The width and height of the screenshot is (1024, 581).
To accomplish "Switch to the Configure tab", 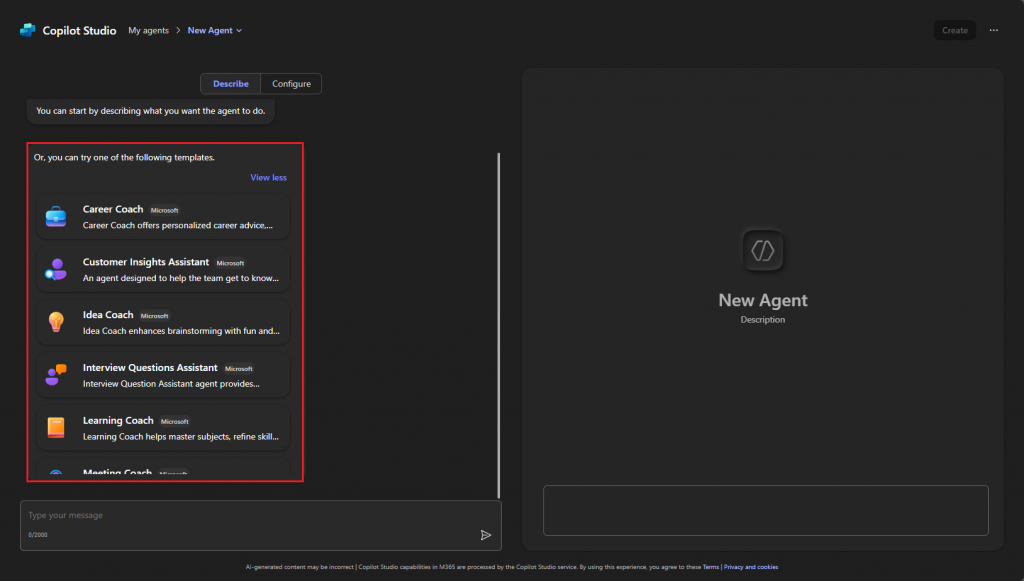I will pyautogui.click(x=291, y=84).
